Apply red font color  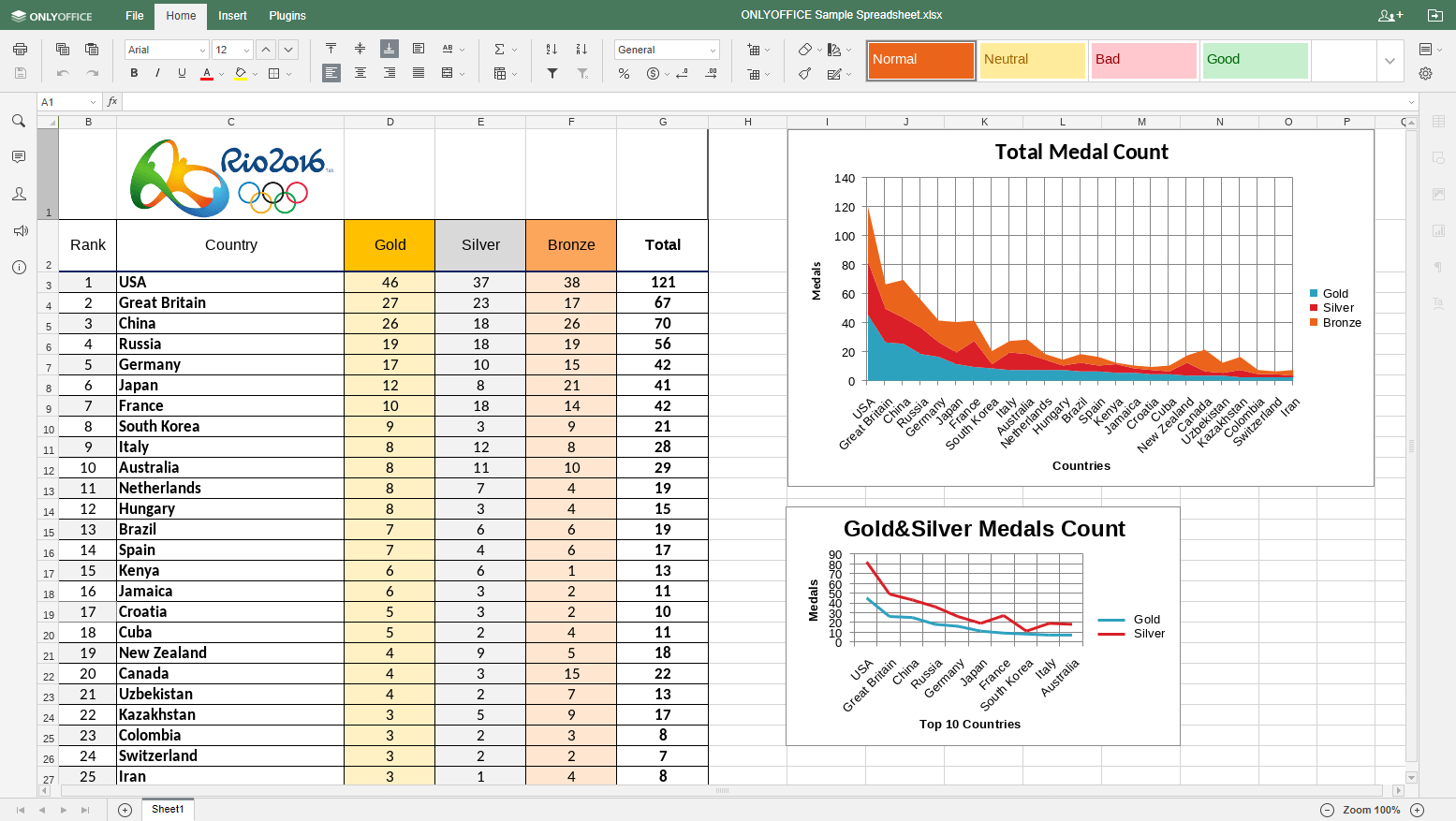(x=207, y=73)
